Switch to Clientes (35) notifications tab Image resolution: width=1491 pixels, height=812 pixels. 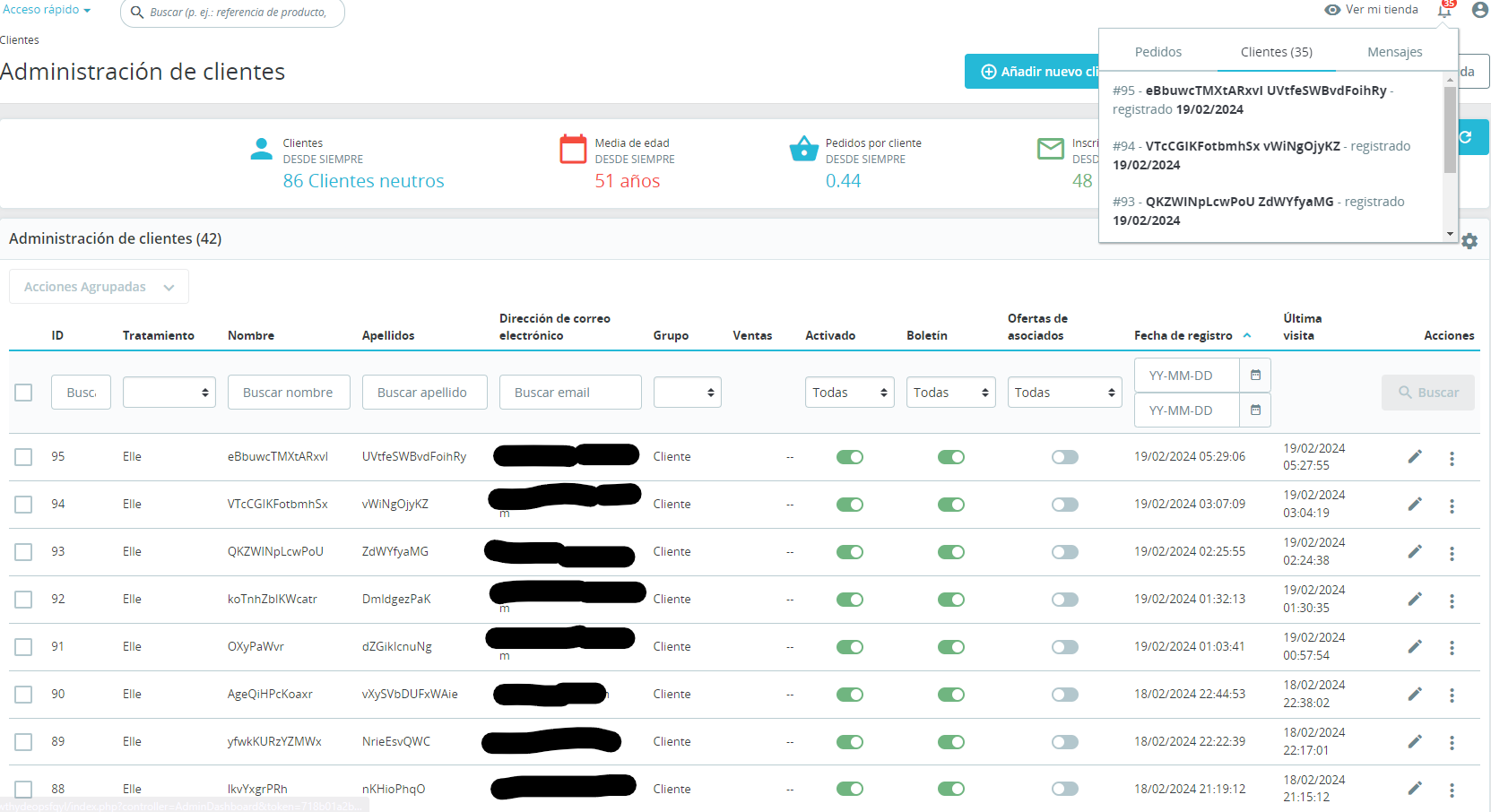coord(1277,52)
